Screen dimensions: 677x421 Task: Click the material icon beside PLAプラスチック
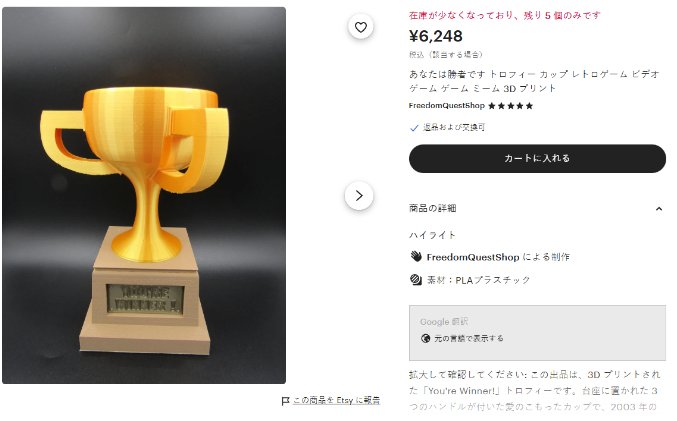point(416,280)
